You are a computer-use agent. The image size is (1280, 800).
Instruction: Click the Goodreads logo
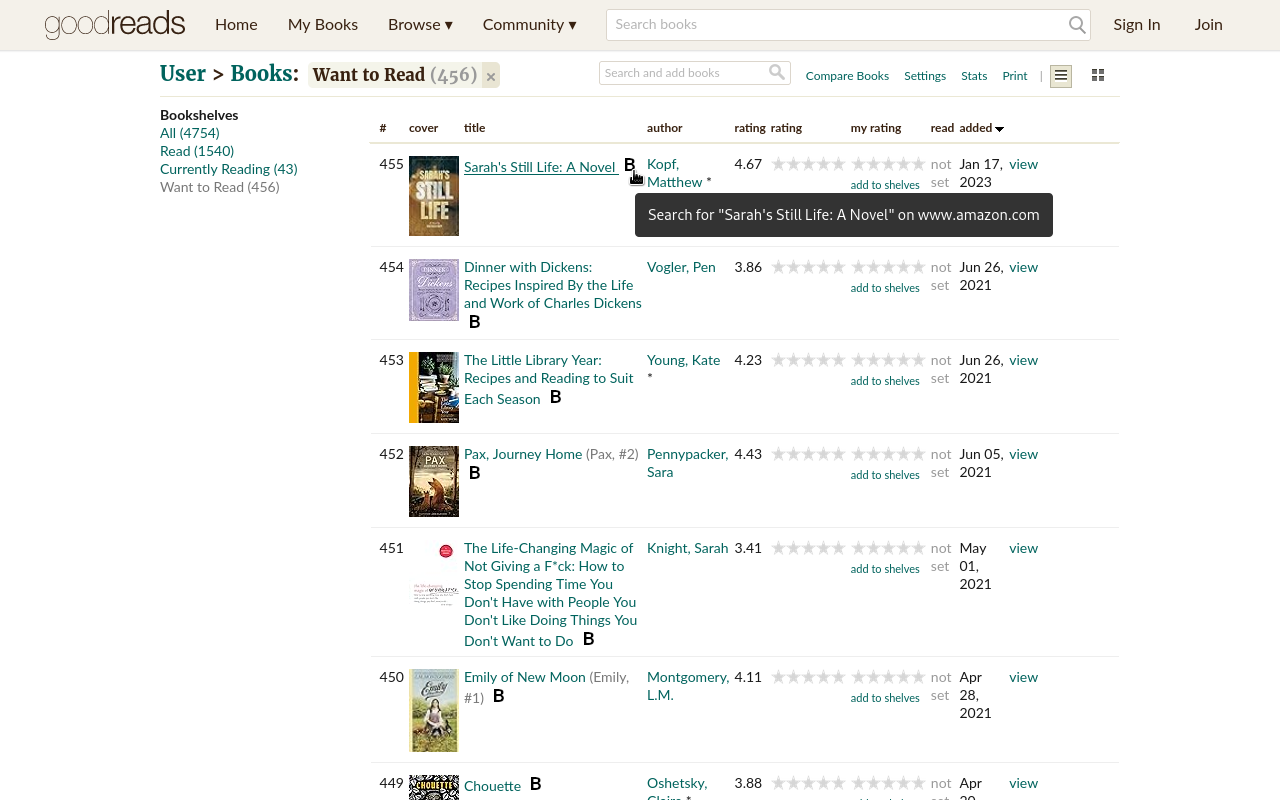(x=114, y=25)
